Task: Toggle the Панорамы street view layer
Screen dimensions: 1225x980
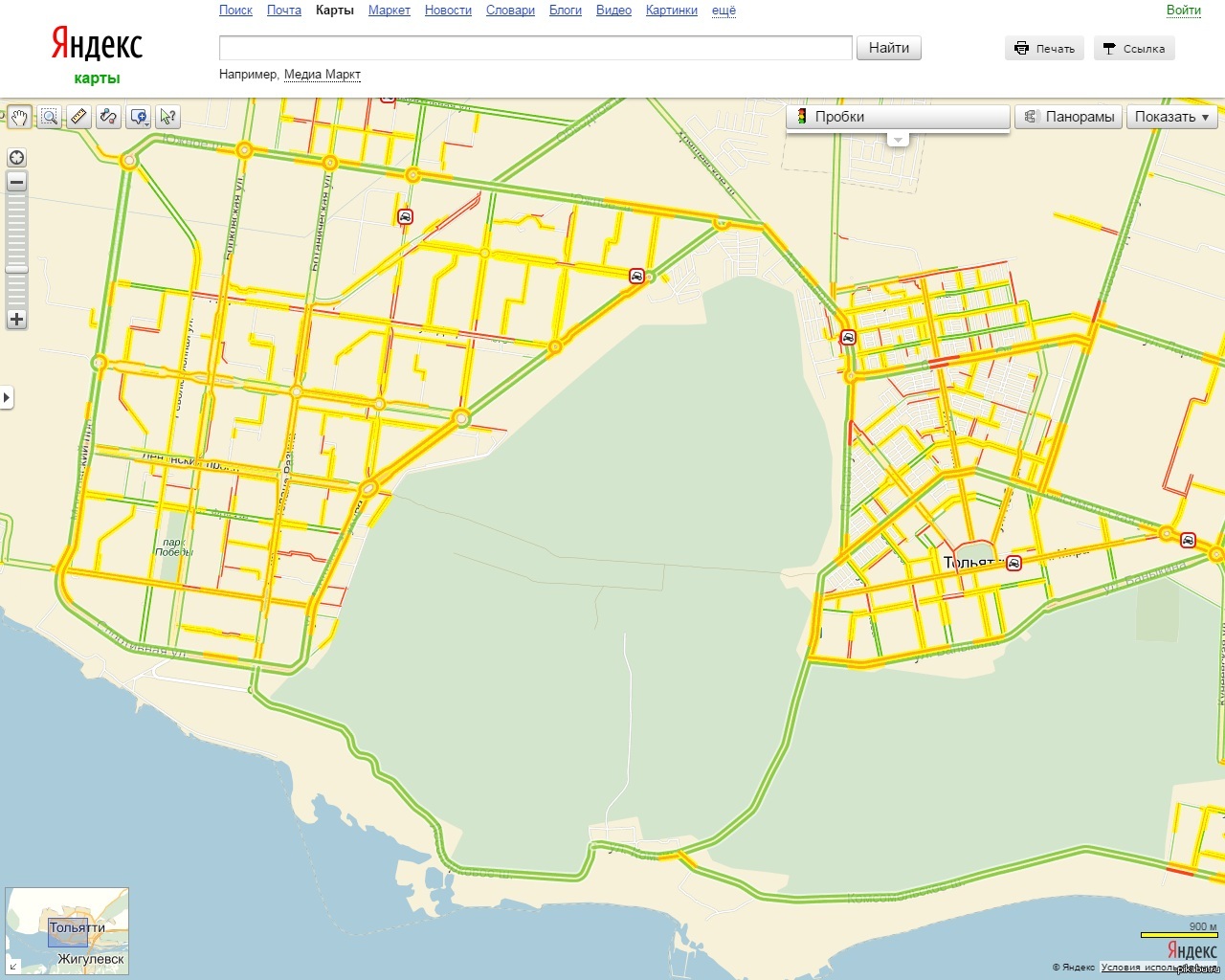Action: click(x=1068, y=117)
